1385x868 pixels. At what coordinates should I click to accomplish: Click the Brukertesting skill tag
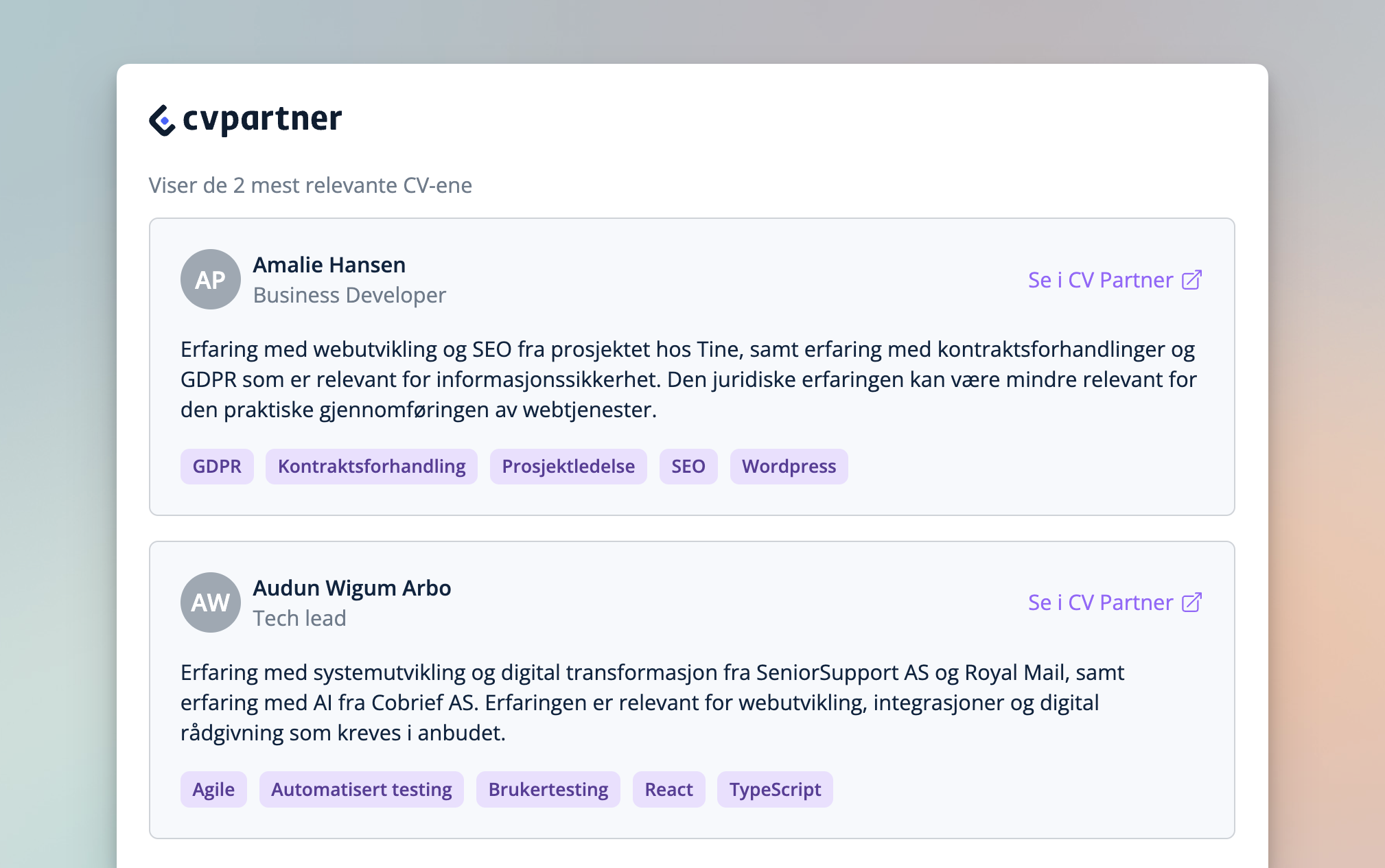tap(548, 790)
